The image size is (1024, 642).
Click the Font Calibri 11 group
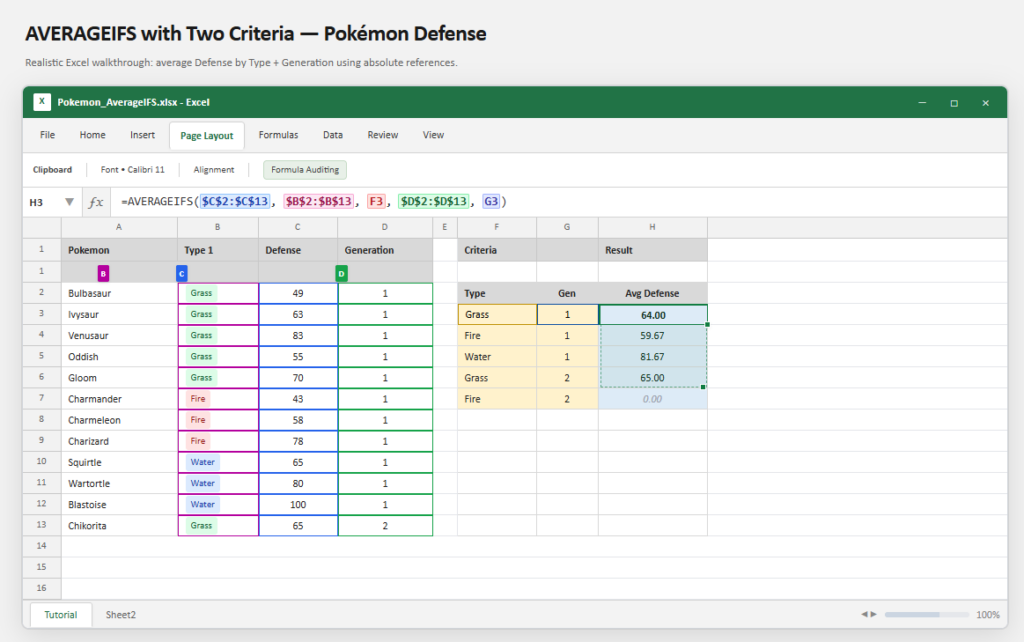point(133,170)
